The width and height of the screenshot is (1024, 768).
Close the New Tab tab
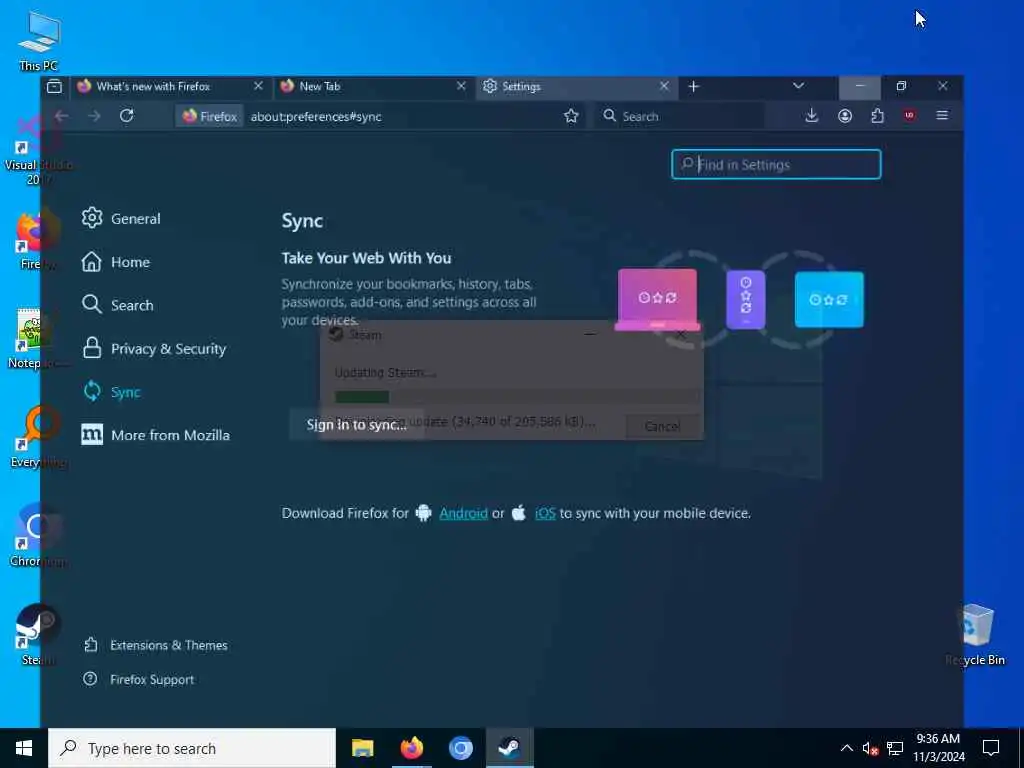[461, 86]
